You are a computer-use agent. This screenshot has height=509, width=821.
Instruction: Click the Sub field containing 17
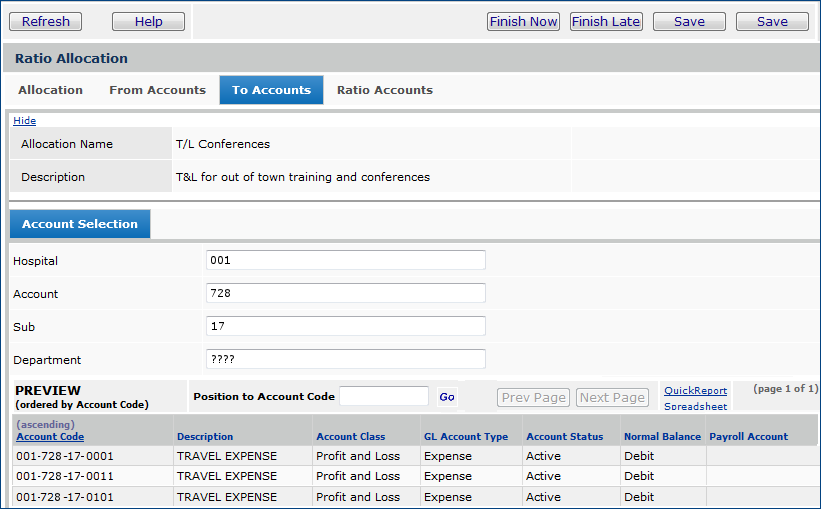(345, 326)
